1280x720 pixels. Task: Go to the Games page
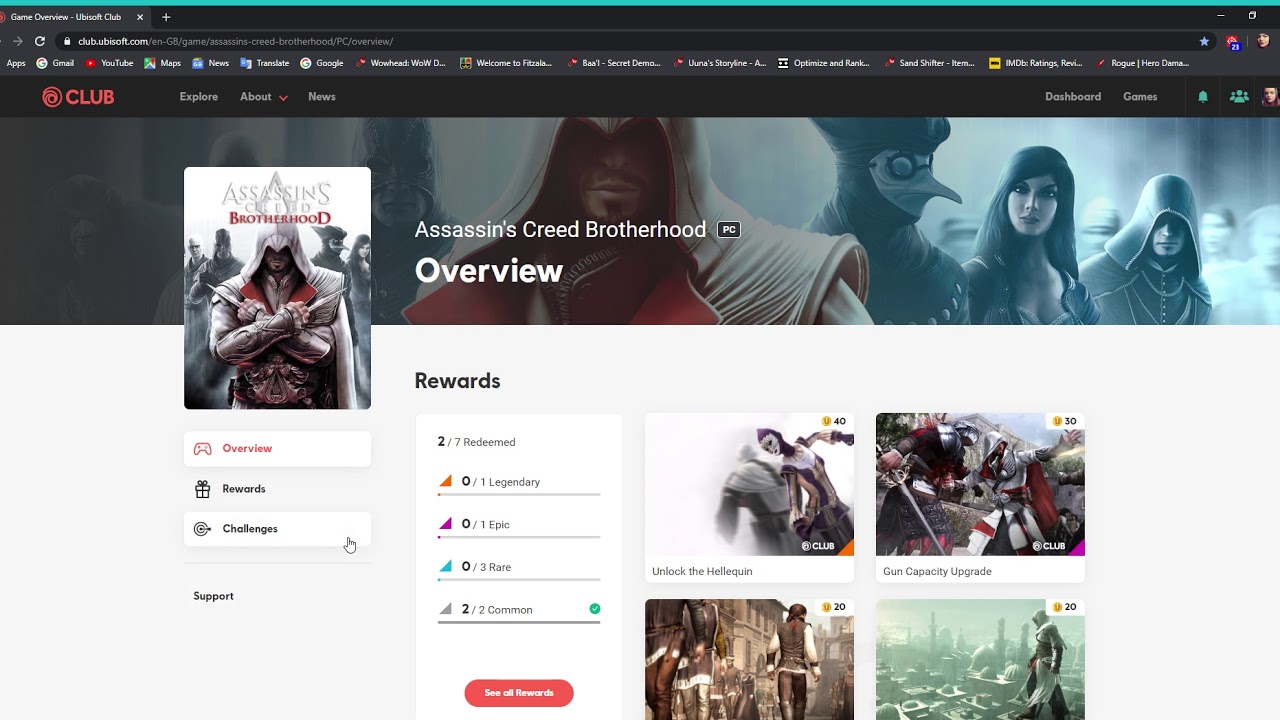pyautogui.click(x=1140, y=97)
